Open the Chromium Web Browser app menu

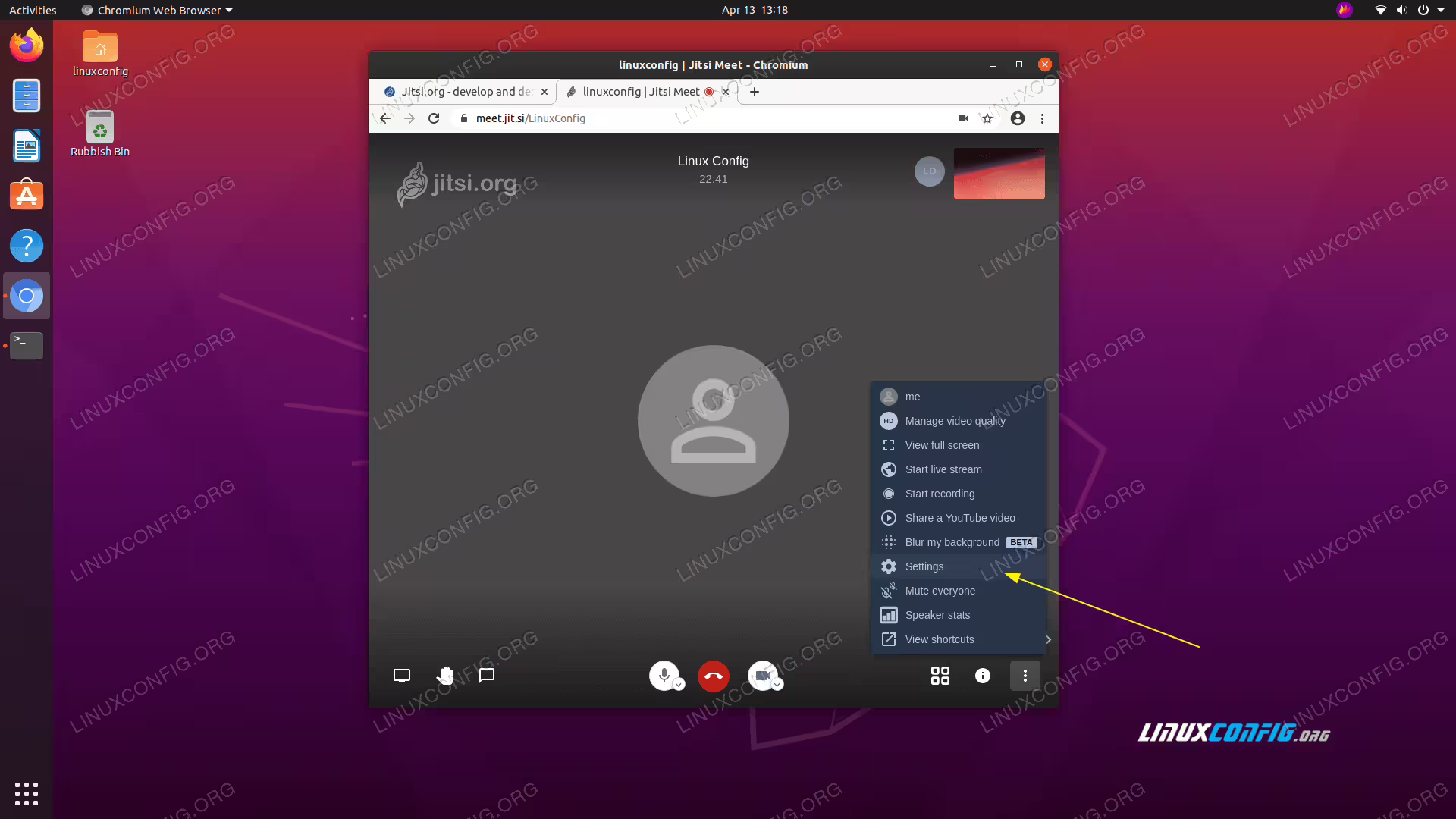point(158,10)
